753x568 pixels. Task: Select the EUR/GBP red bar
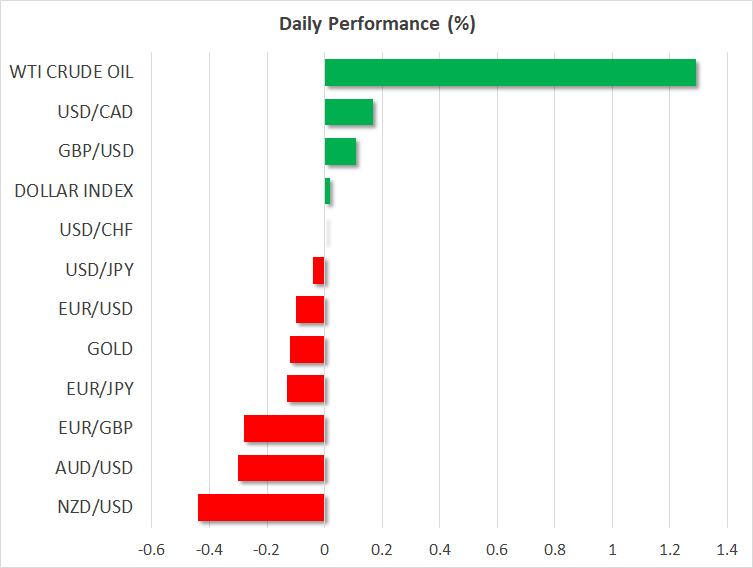coord(284,429)
